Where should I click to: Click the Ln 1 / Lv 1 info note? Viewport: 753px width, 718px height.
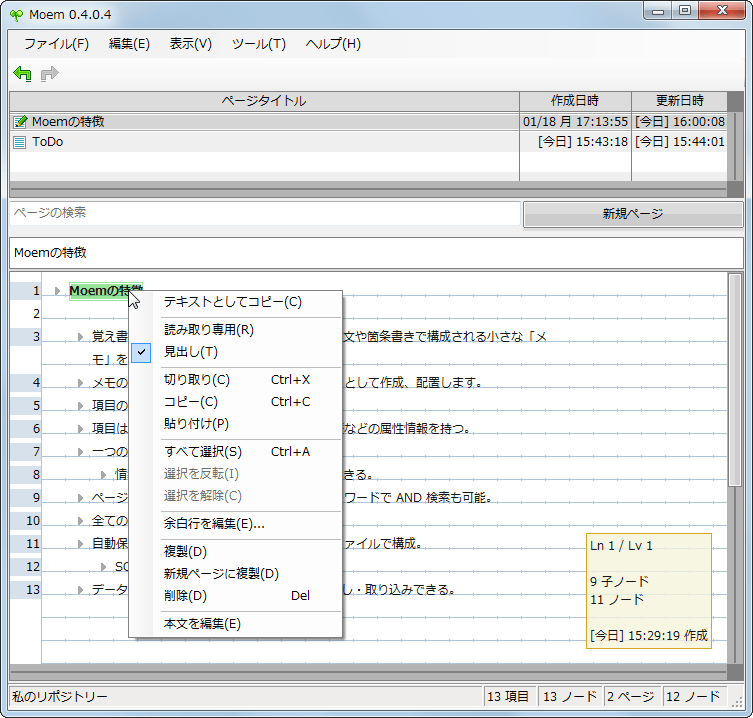(649, 591)
